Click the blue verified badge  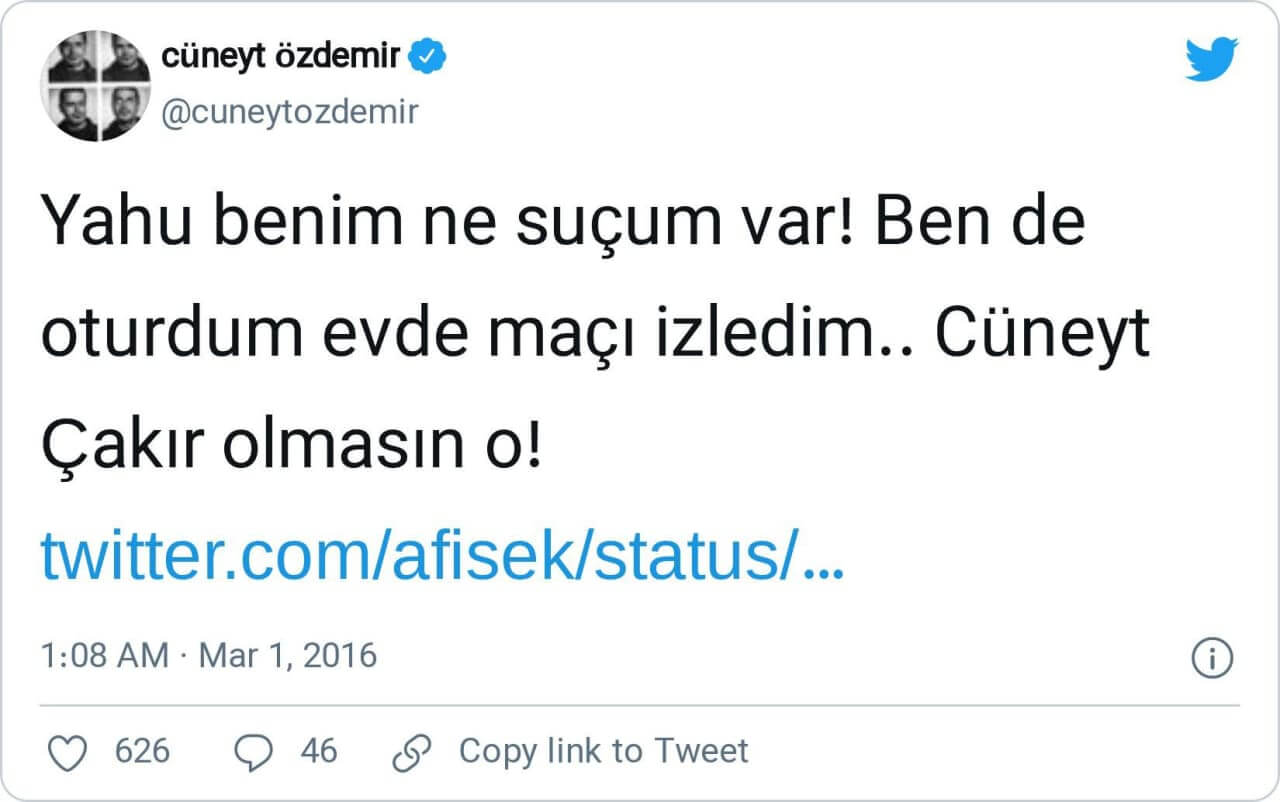(x=430, y=58)
